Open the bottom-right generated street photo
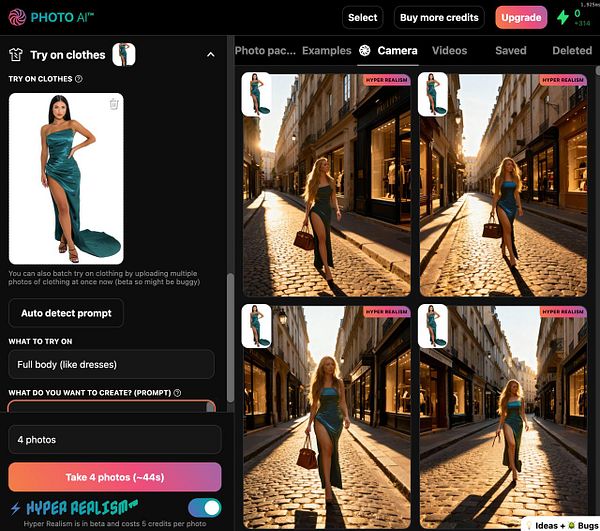 pyautogui.click(x=503, y=417)
